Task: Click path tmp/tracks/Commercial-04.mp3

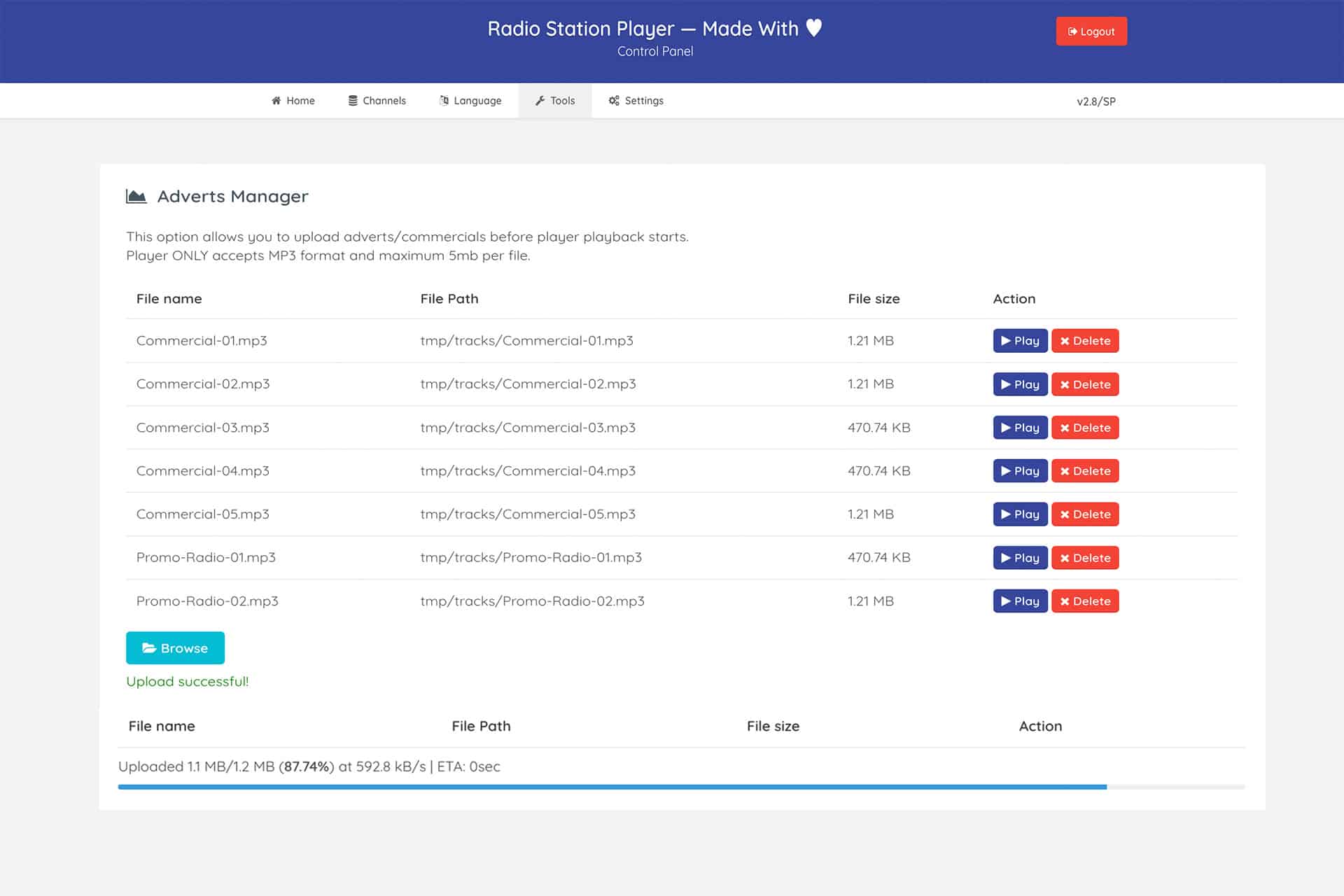Action: click(528, 471)
